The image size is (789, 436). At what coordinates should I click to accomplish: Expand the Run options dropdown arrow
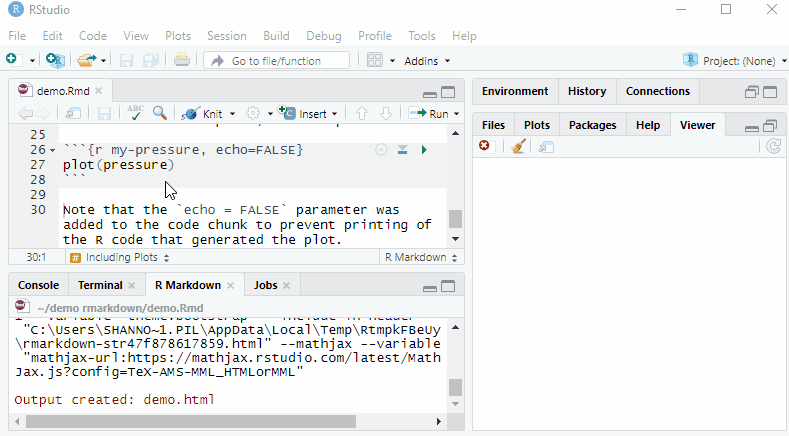[x=456, y=114]
